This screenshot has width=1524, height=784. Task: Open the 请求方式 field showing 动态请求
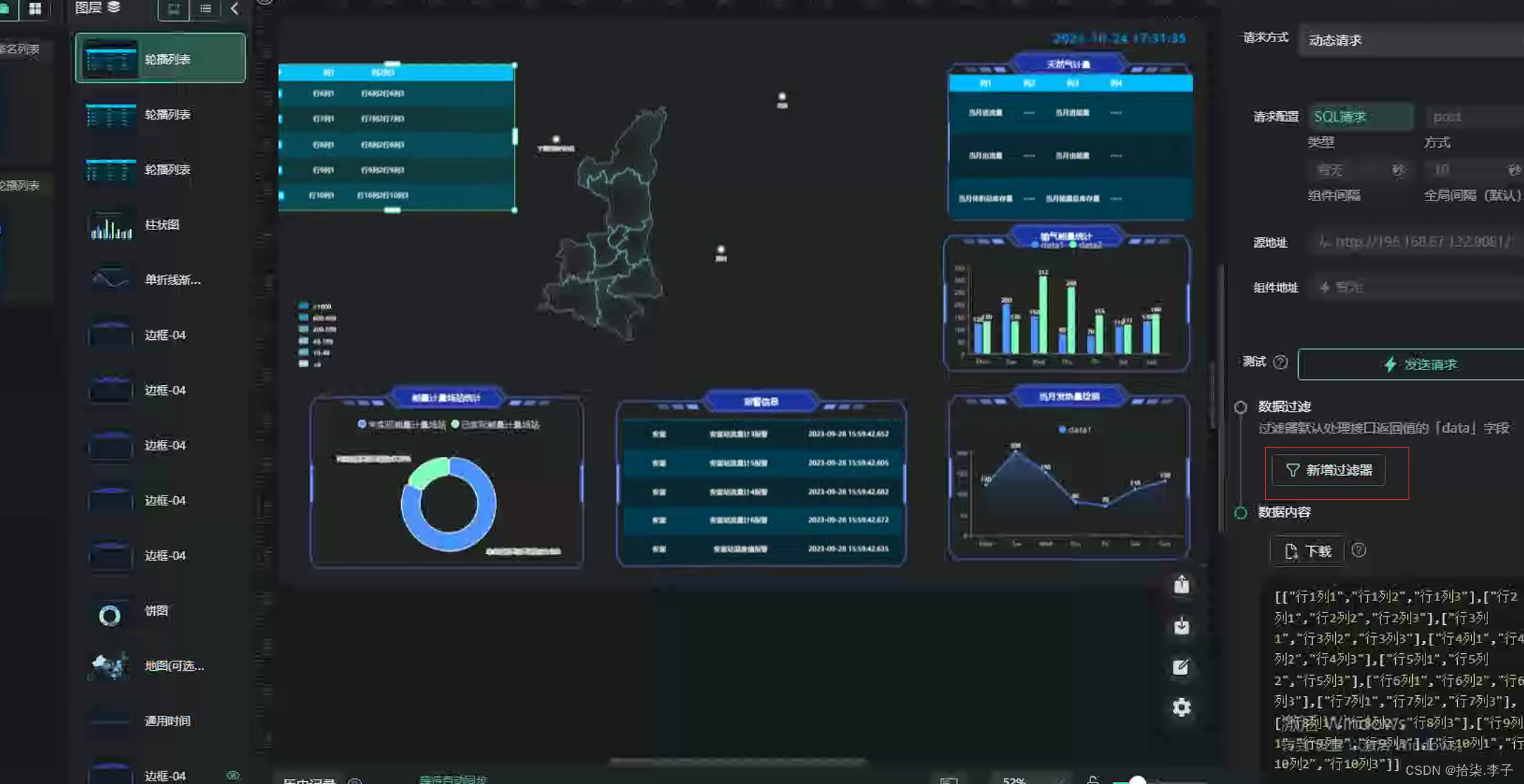click(x=1411, y=40)
